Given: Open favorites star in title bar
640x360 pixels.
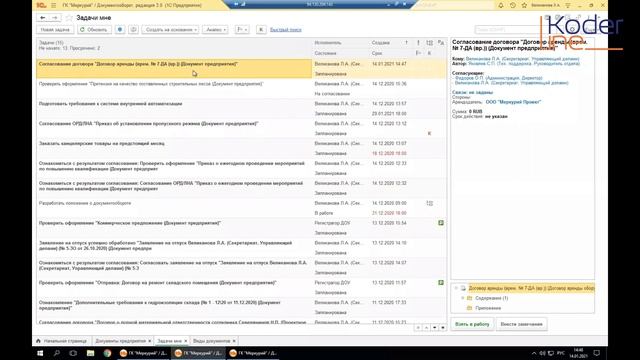Looking at the screenshot, I should pos(524,5).
